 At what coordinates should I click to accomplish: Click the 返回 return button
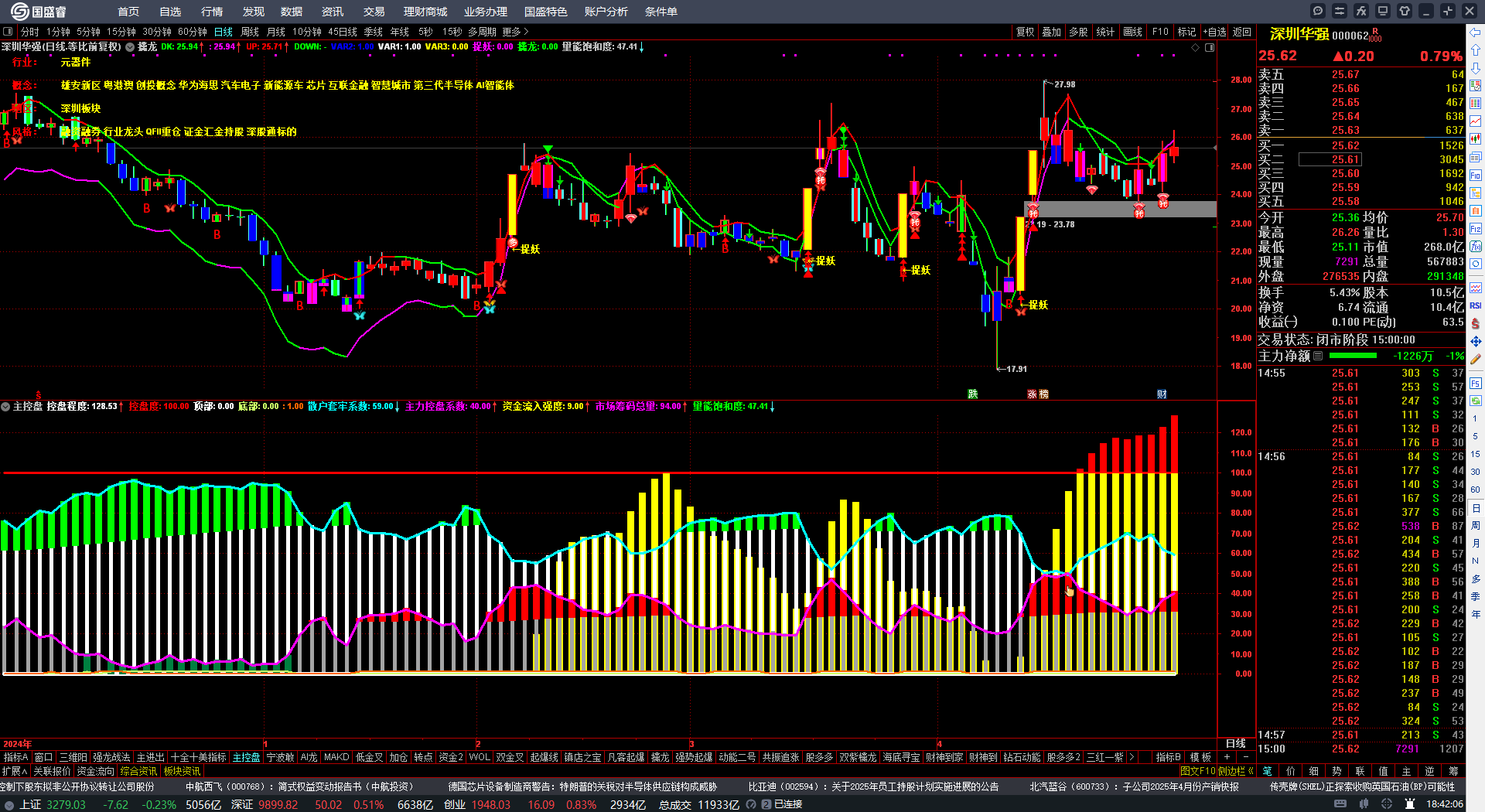coord(1242,32)
